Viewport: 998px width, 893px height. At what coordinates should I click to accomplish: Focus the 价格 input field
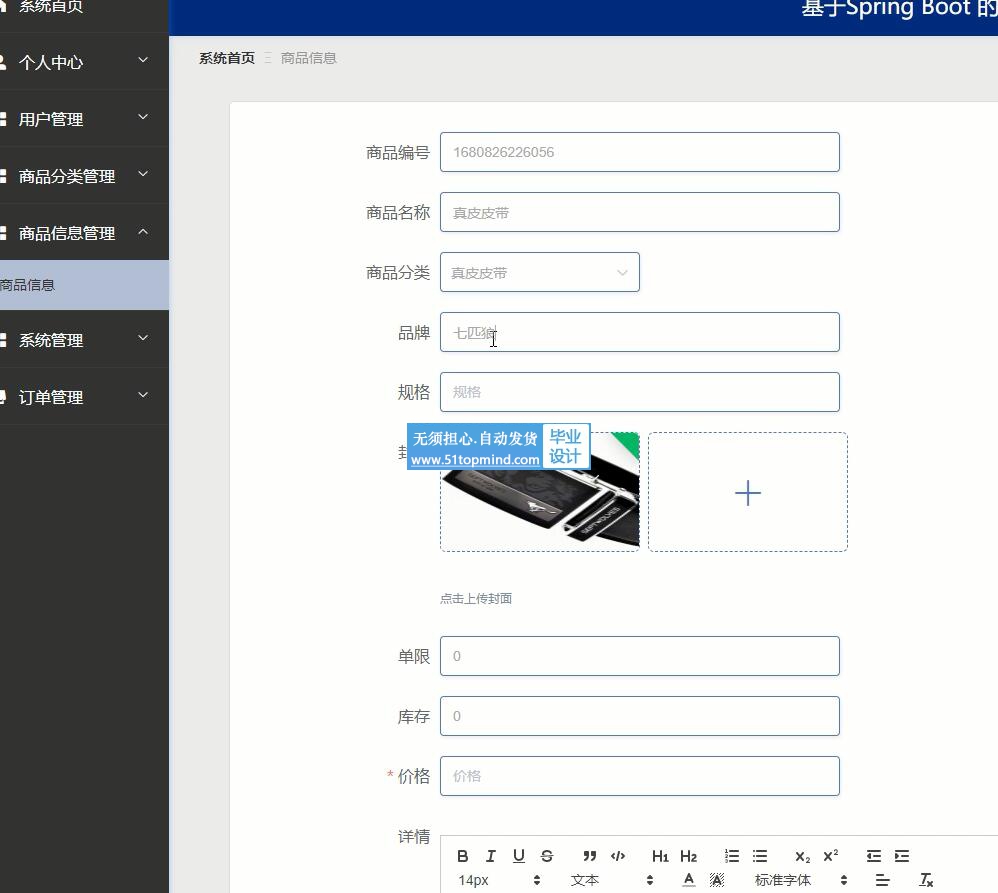click(640, 776)
